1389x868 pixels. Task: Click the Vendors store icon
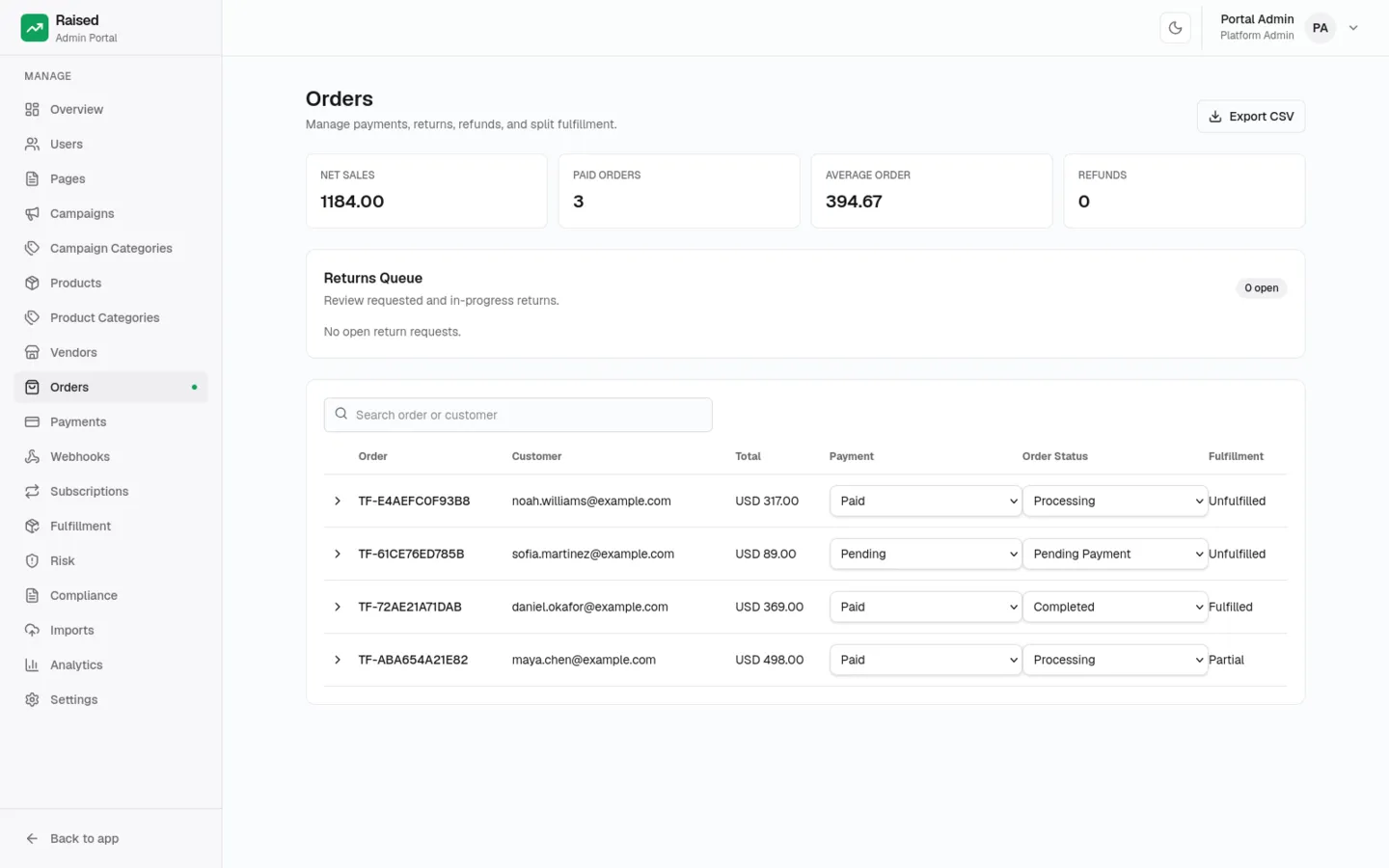tap(32, 352)
